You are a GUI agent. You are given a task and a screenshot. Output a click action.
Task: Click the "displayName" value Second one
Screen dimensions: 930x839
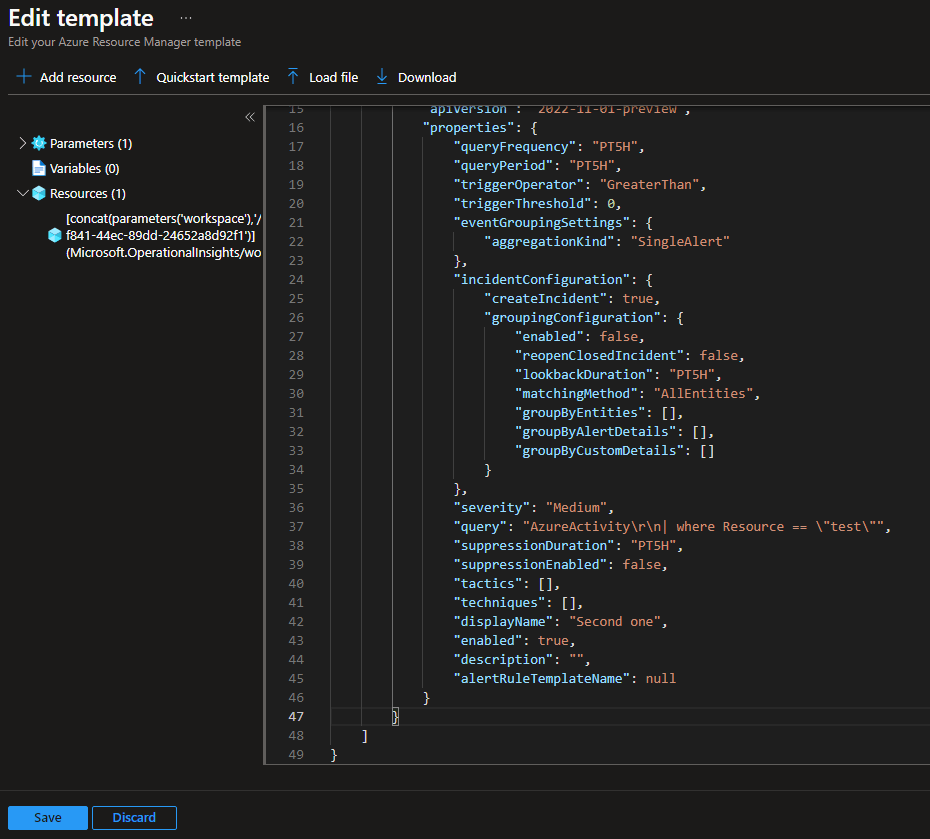coord(617,622)
